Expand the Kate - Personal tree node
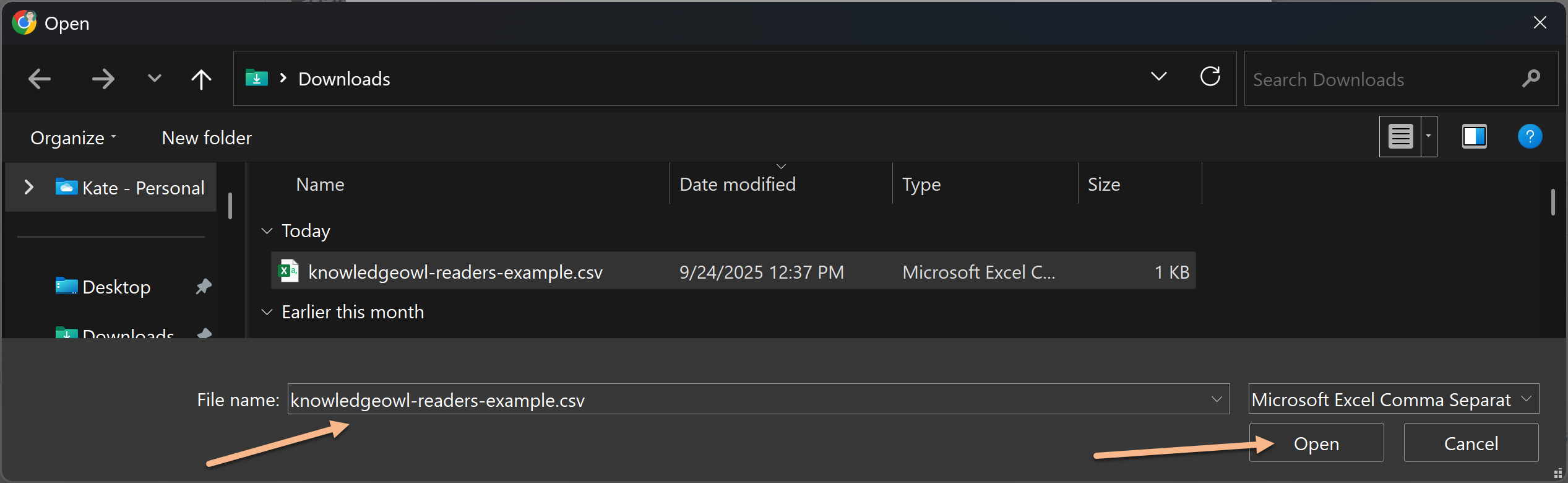1568x483 pixels. (28, 187)
